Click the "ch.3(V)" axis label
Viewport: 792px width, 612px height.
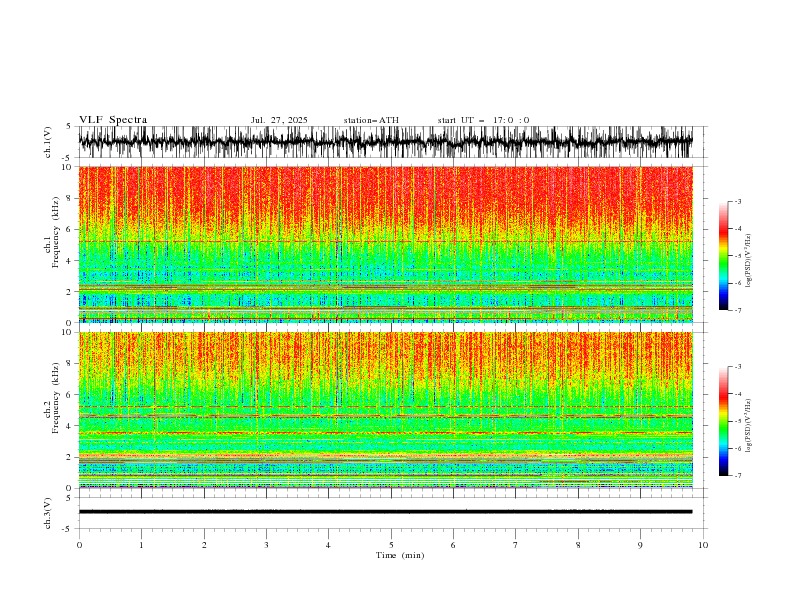48,513
